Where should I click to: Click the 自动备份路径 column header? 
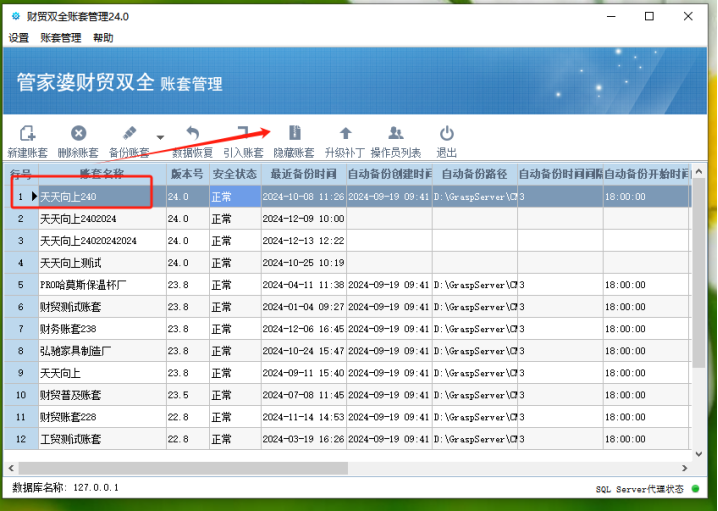click(x=475, y=174)
